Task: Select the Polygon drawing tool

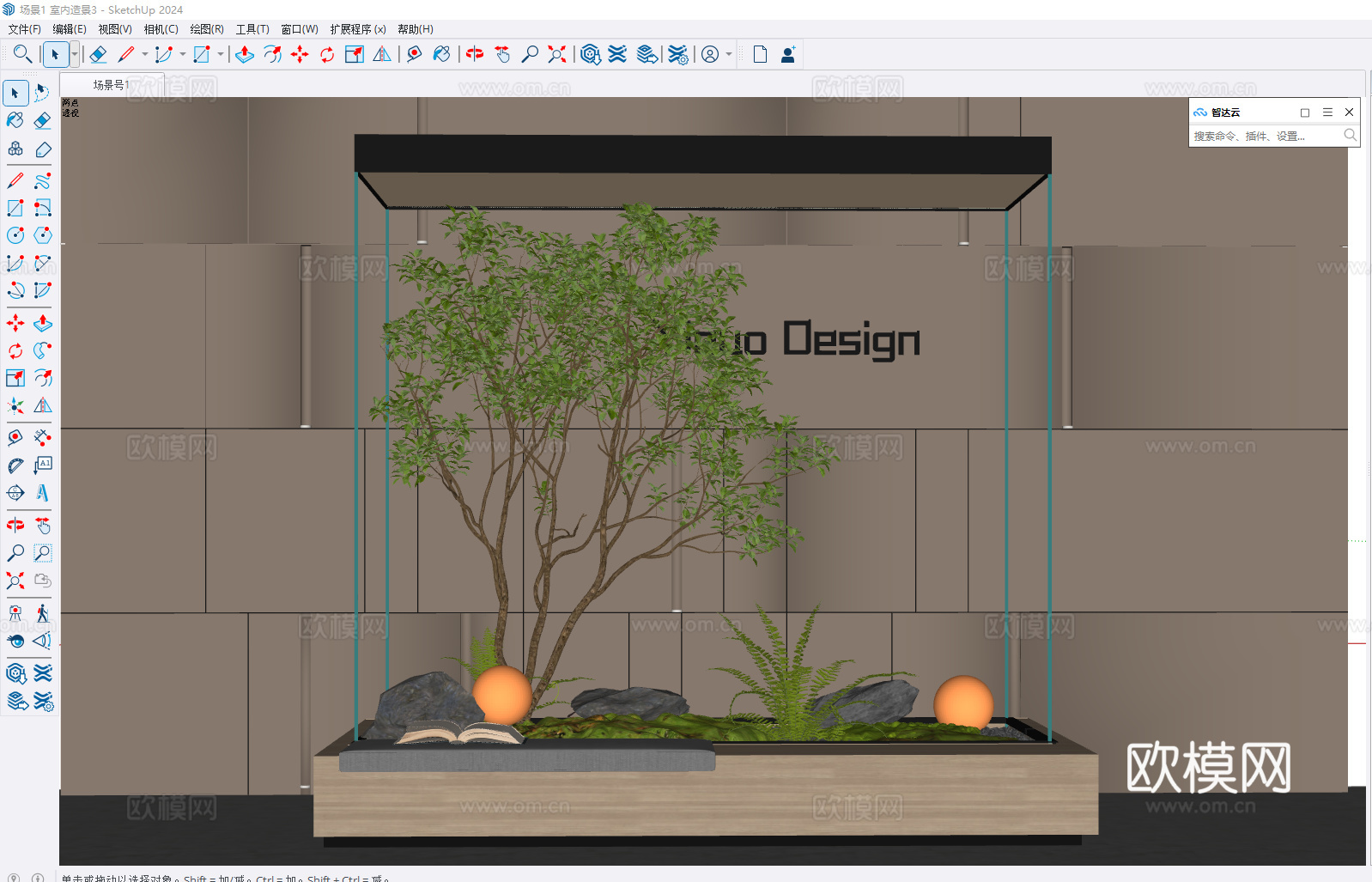Action: coord(42,235)
